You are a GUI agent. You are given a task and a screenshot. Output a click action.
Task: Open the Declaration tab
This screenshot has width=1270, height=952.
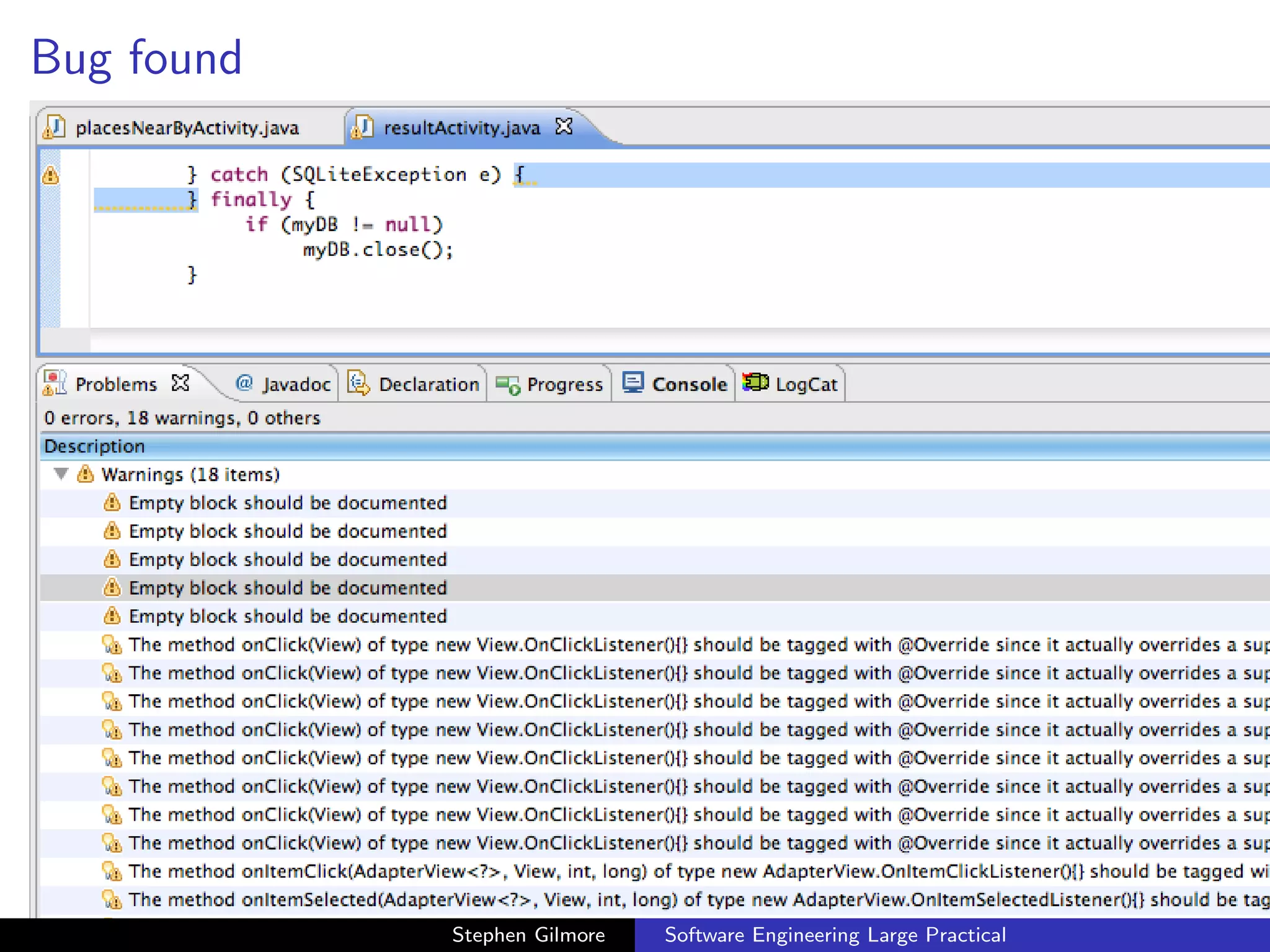tap(414, 384)
